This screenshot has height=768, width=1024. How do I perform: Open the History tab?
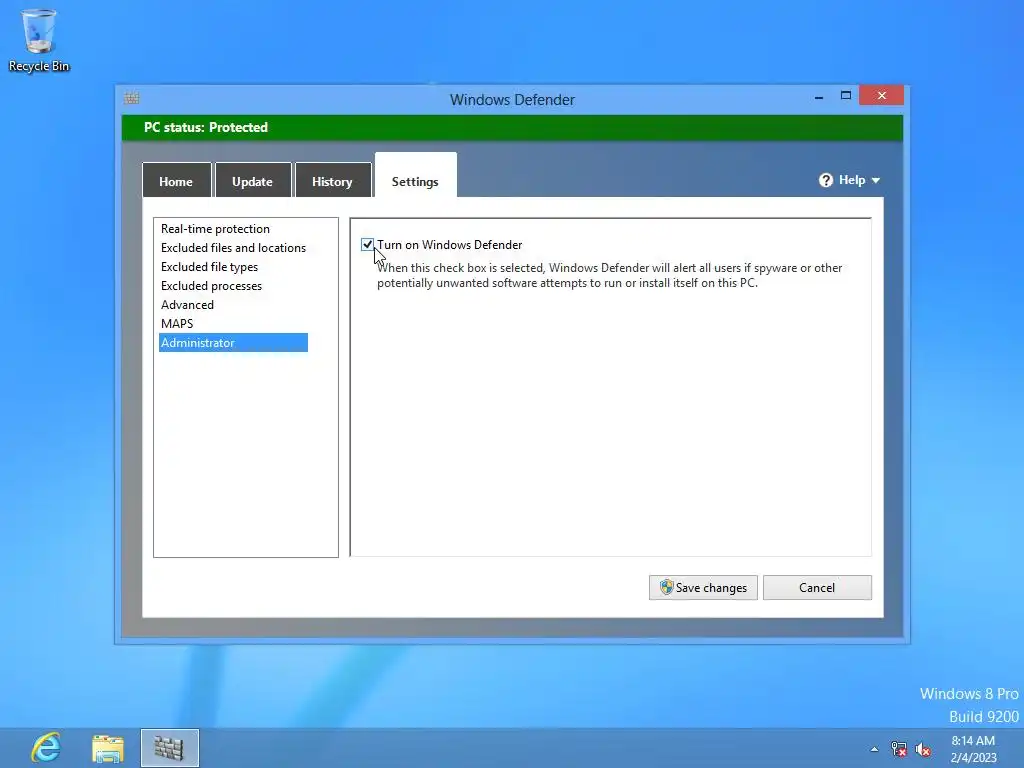coord(332,181)
